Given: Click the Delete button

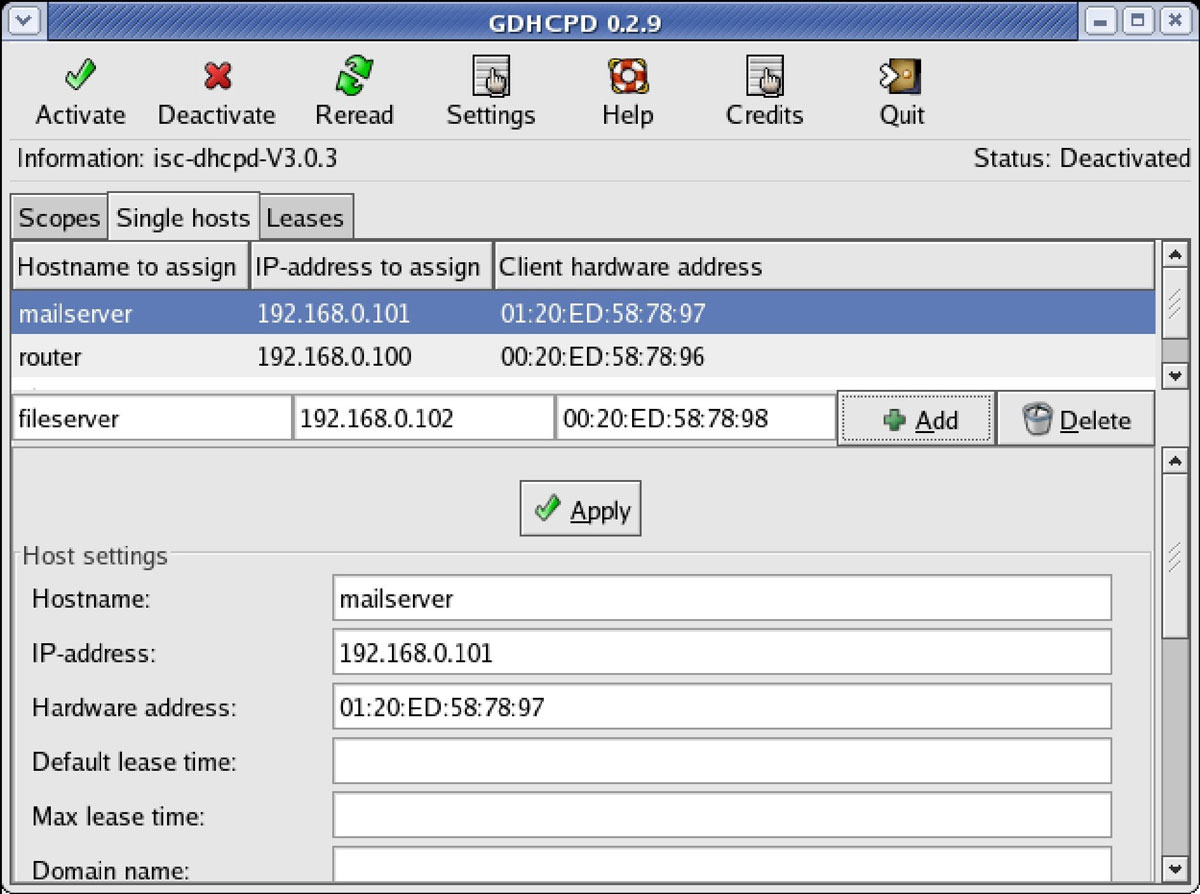Looking at the screenshot, I should click(1076, 420).
